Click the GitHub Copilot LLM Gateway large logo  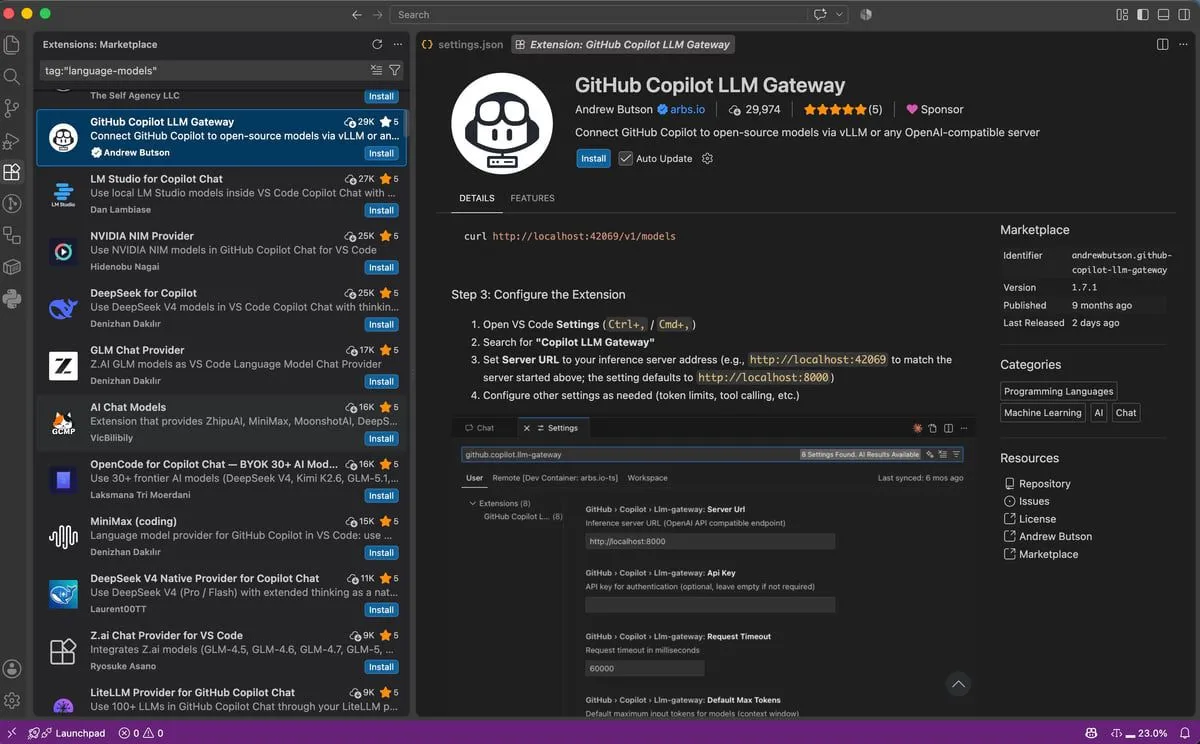pos(503,123)
